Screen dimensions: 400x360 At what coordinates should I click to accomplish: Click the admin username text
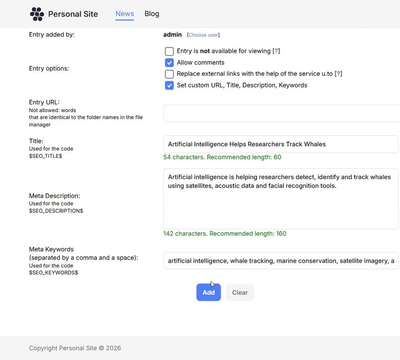point(172,34)
